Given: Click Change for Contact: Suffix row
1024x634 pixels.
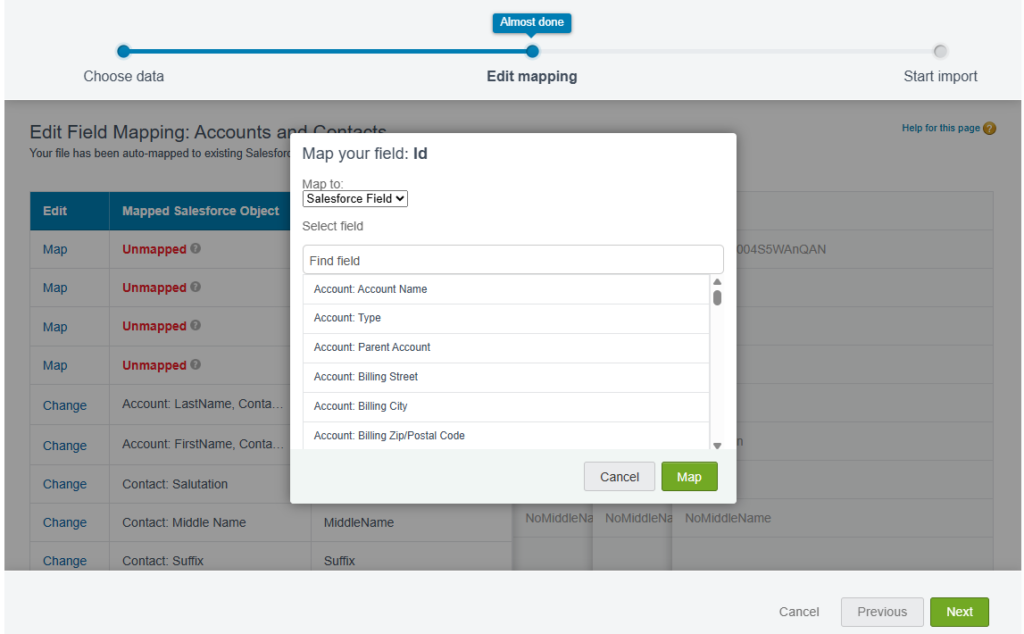Looking at the screenshot, I should pos(65,562).
